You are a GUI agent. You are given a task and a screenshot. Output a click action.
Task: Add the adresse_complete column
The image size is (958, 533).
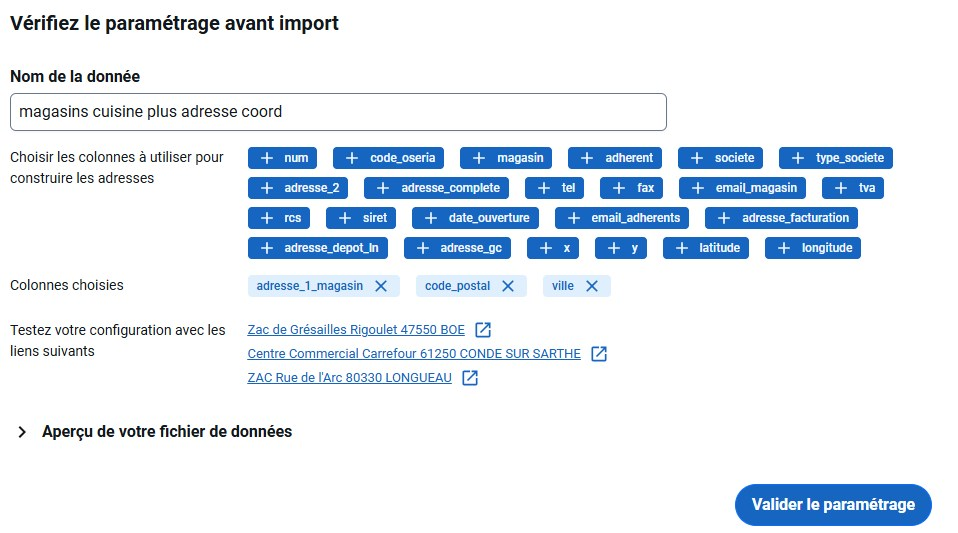pos(437,188)
